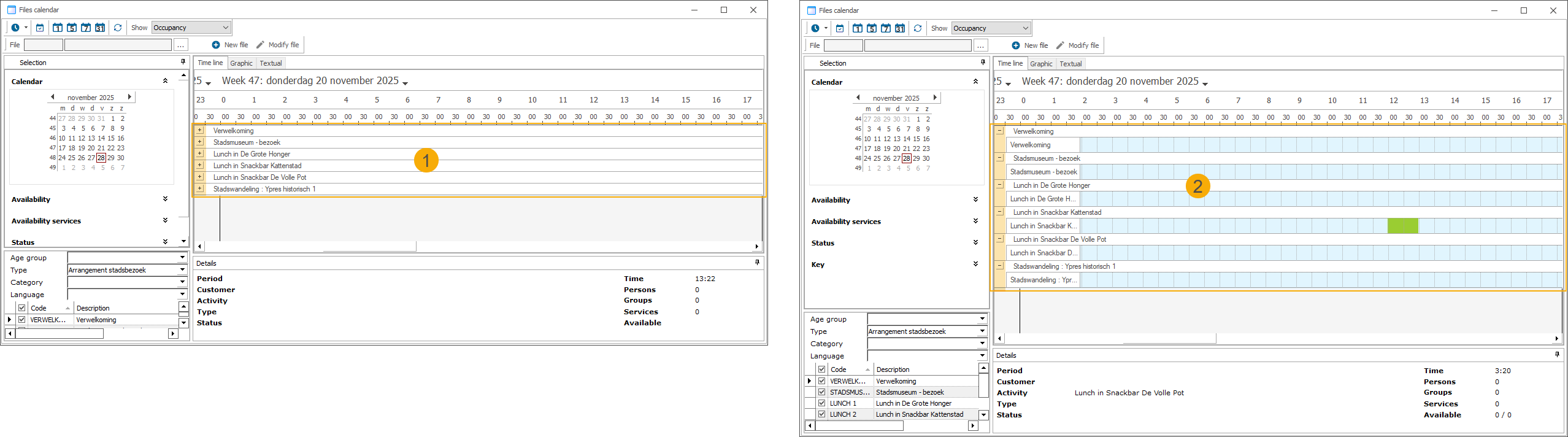1568x437 pixels.
Task: Uncheck STADSMUS... row checkbox in right window
Action: point(822,392)
